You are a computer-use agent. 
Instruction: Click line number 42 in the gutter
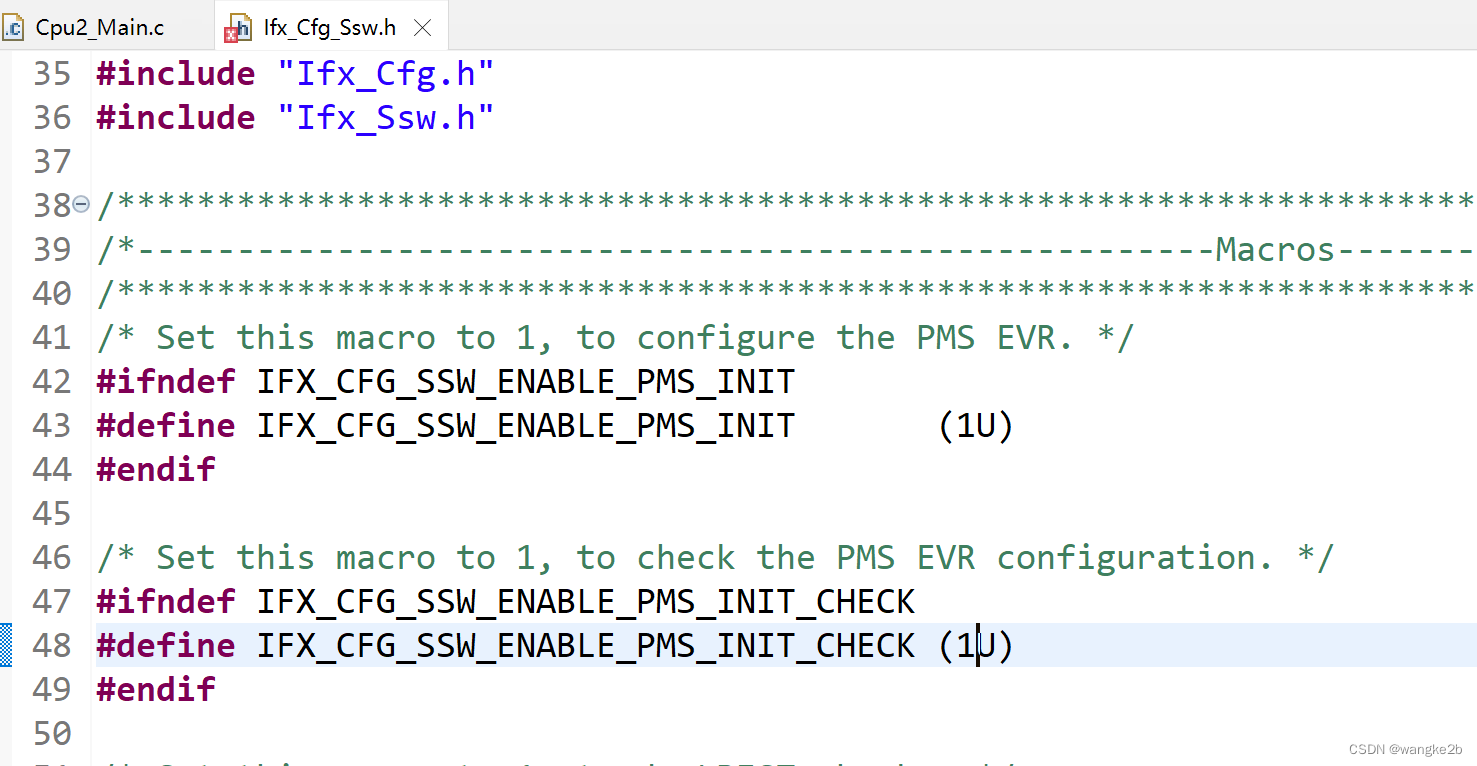[x=52, y=381]
